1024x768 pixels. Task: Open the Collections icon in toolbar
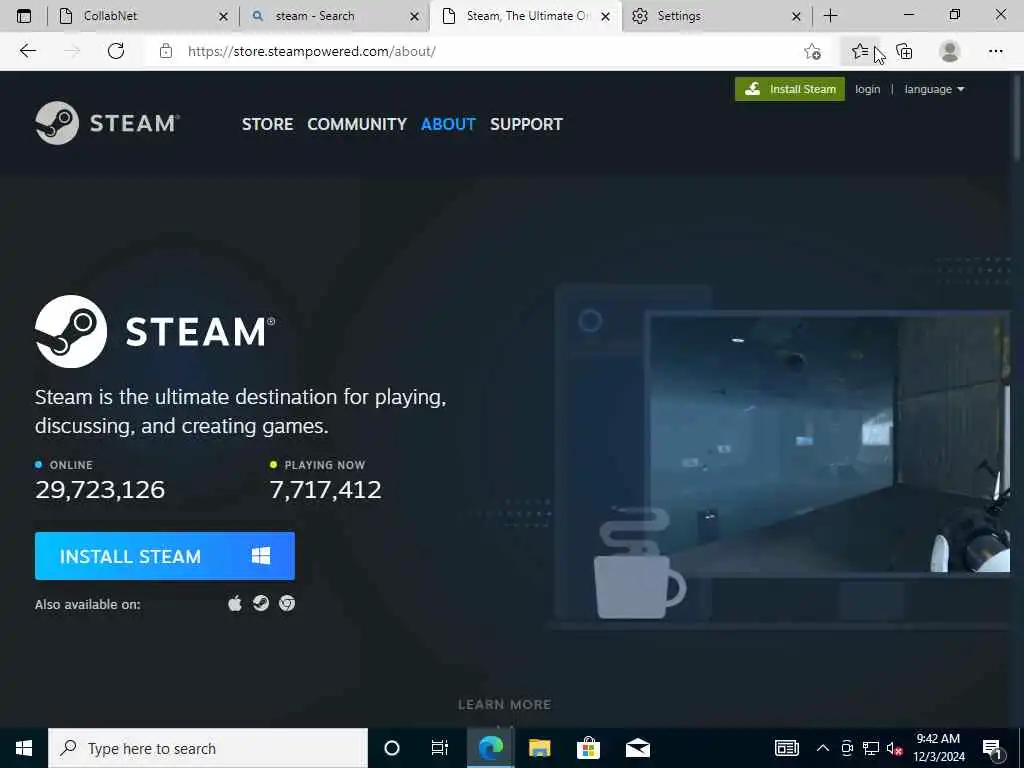pos(904,51)
